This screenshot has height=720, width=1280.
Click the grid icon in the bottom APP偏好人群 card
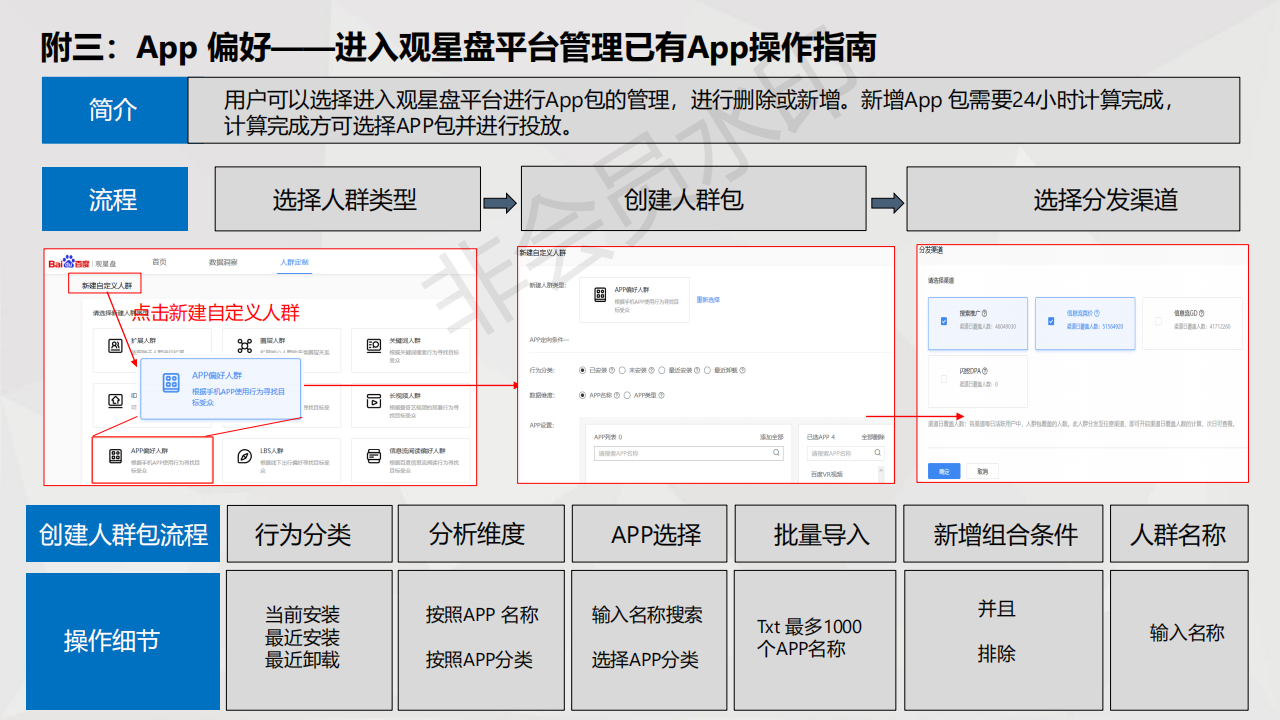pyautogui.click(x=116, y=456)
